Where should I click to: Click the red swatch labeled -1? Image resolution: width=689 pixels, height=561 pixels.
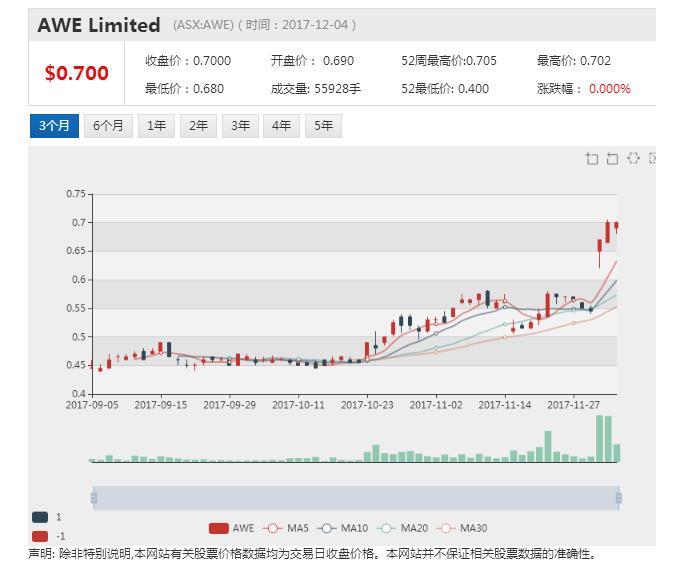(40, 536)
